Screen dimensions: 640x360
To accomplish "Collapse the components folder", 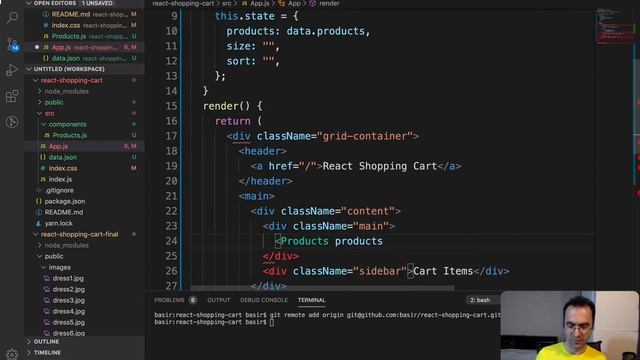I will click(x=43, y=124).
